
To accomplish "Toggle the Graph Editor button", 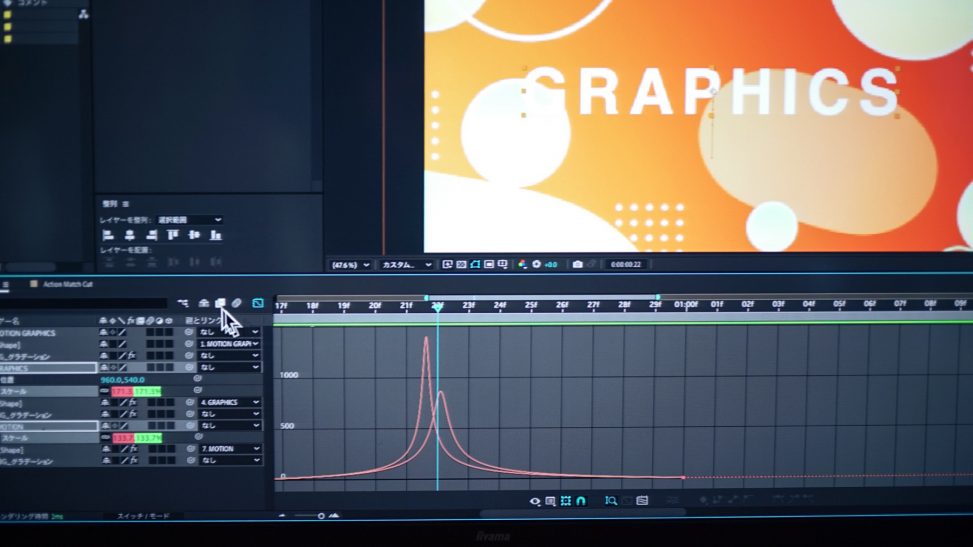I will [x=258, y=303].
